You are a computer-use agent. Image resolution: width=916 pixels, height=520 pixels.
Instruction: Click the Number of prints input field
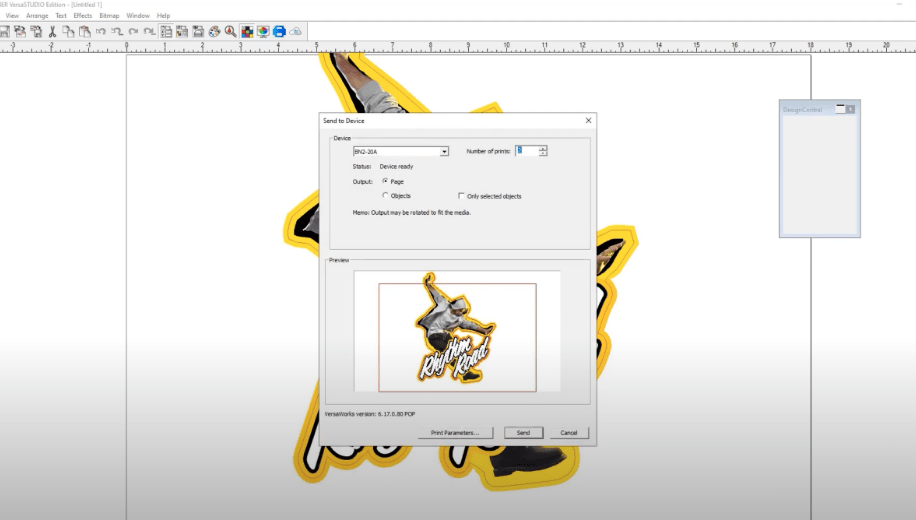click(x=526, y=151)
